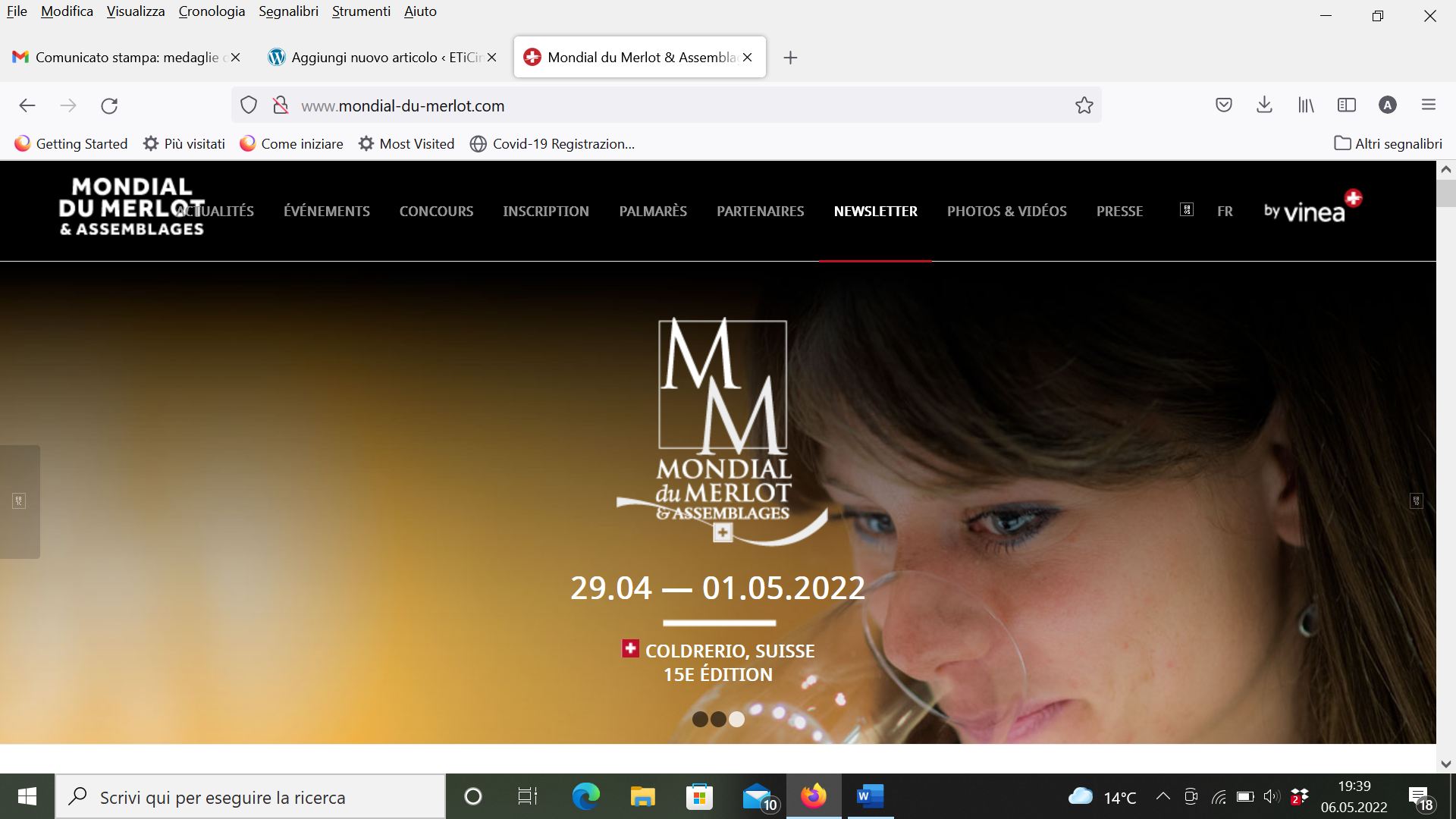The image size is (1456, 819).
Task: Click the by vinea logo
Action: click(x=1313, y=206)
